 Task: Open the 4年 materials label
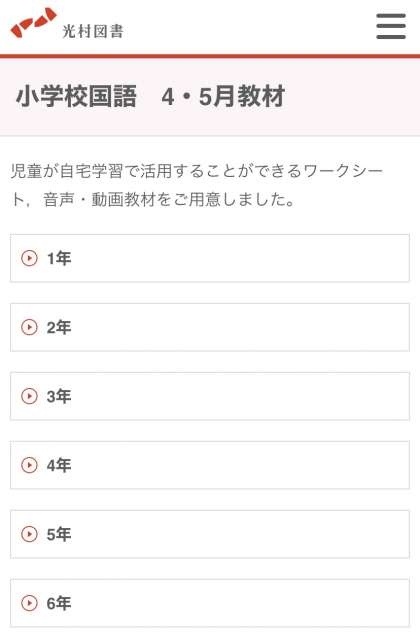[x=59, y=465]
